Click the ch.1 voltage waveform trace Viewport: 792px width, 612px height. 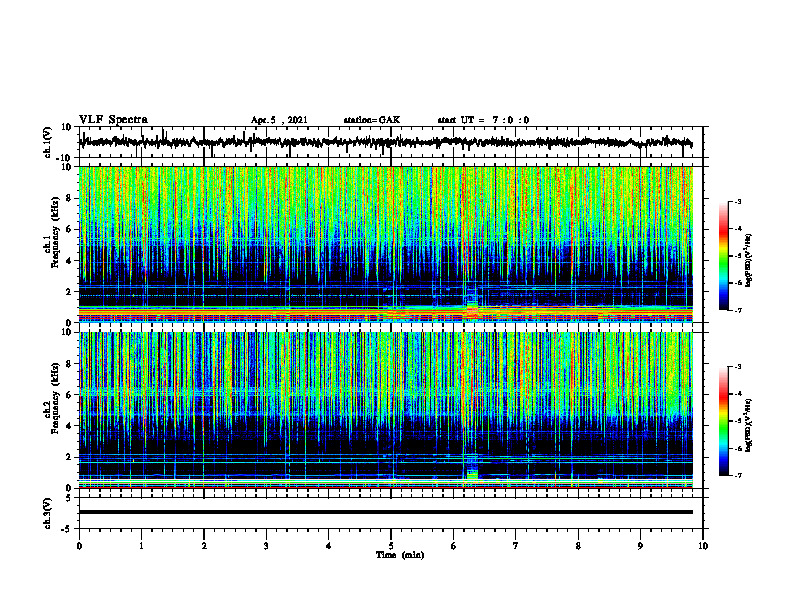tap(385, 142)
